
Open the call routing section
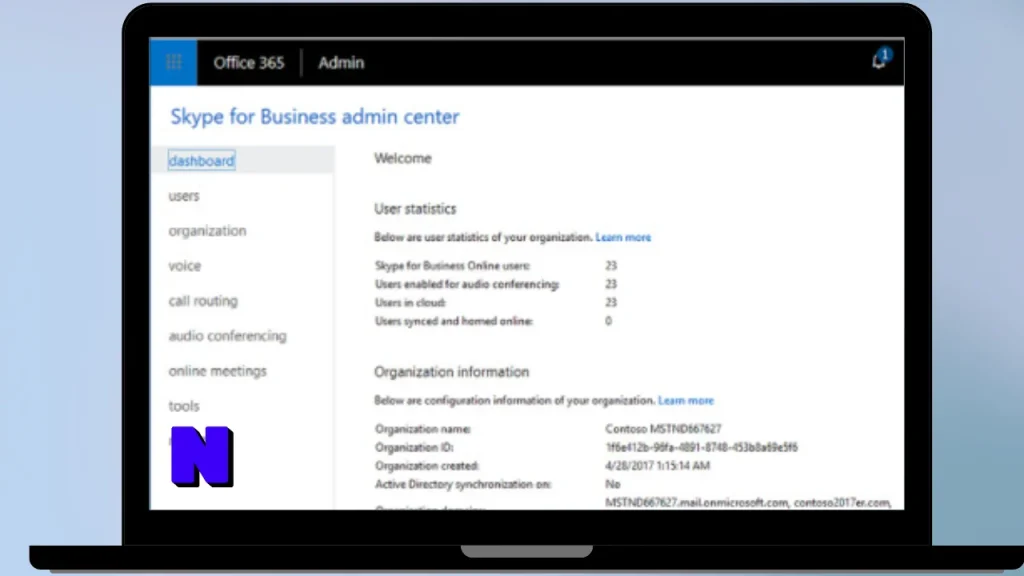coord(203,301)
